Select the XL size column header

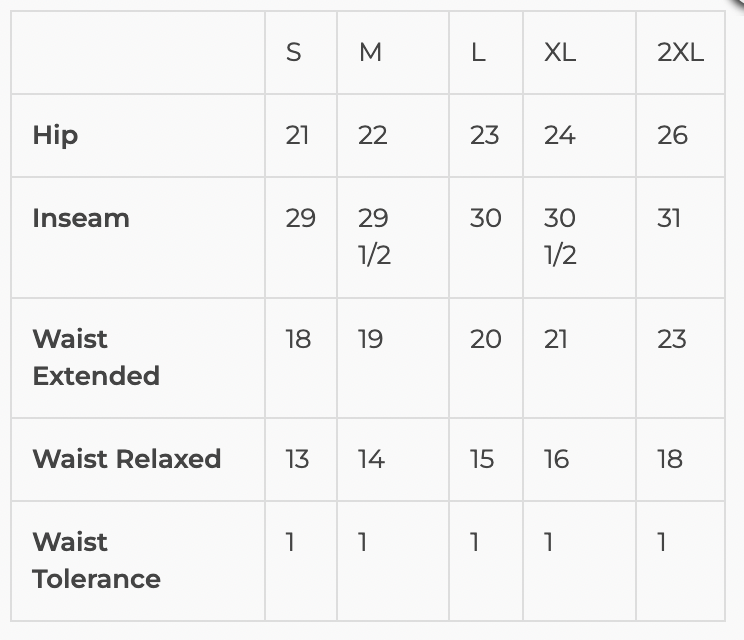560,53
